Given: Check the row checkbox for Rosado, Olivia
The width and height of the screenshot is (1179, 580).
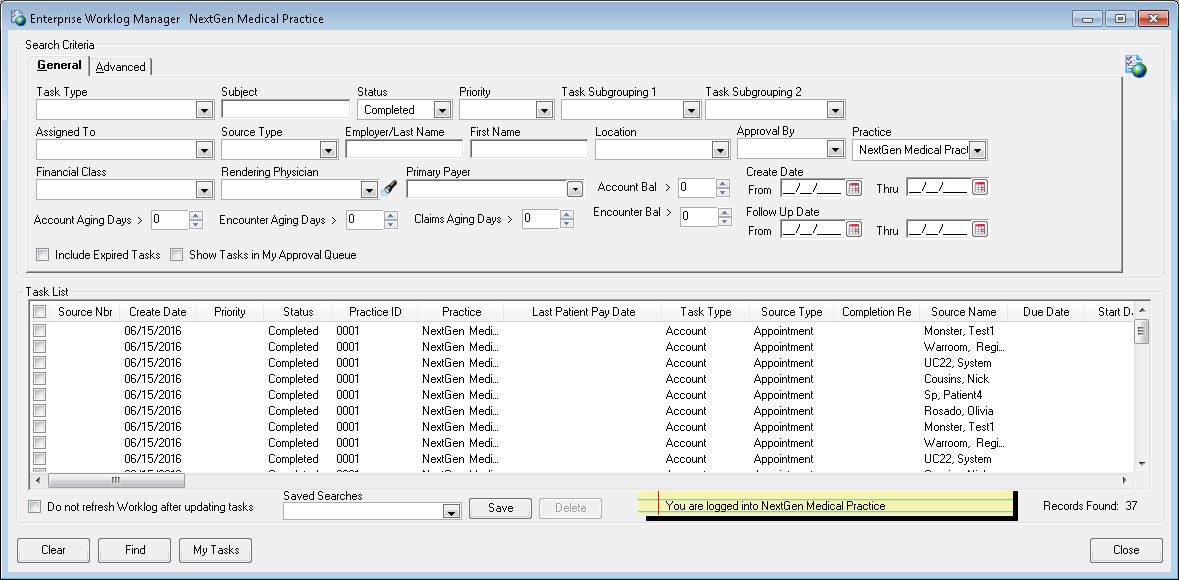Looking at the screenshot, I should [40, 411].
